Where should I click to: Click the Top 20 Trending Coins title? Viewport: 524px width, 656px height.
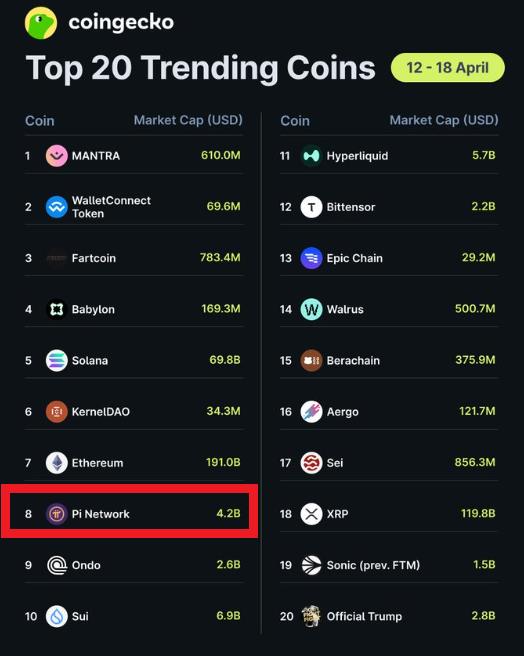point(200,68)
